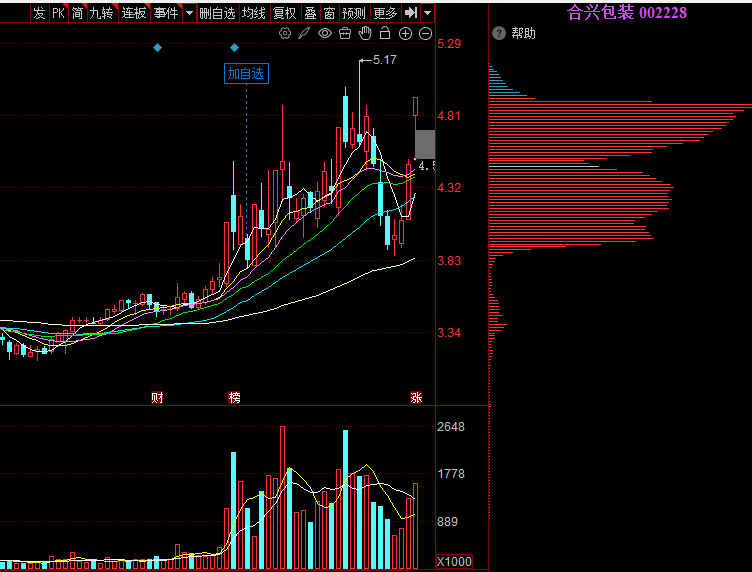Screen dimensions: 752x572
Task: Open the 均线 moving averages option
Action: tap(254, 13)
